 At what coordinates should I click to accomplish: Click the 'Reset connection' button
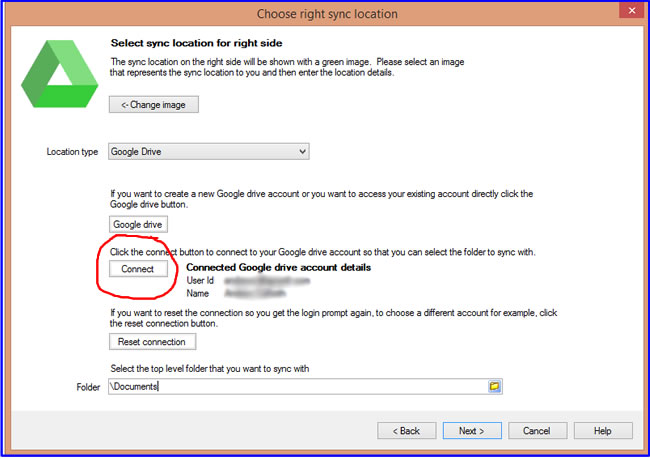[x=153, y=342]
